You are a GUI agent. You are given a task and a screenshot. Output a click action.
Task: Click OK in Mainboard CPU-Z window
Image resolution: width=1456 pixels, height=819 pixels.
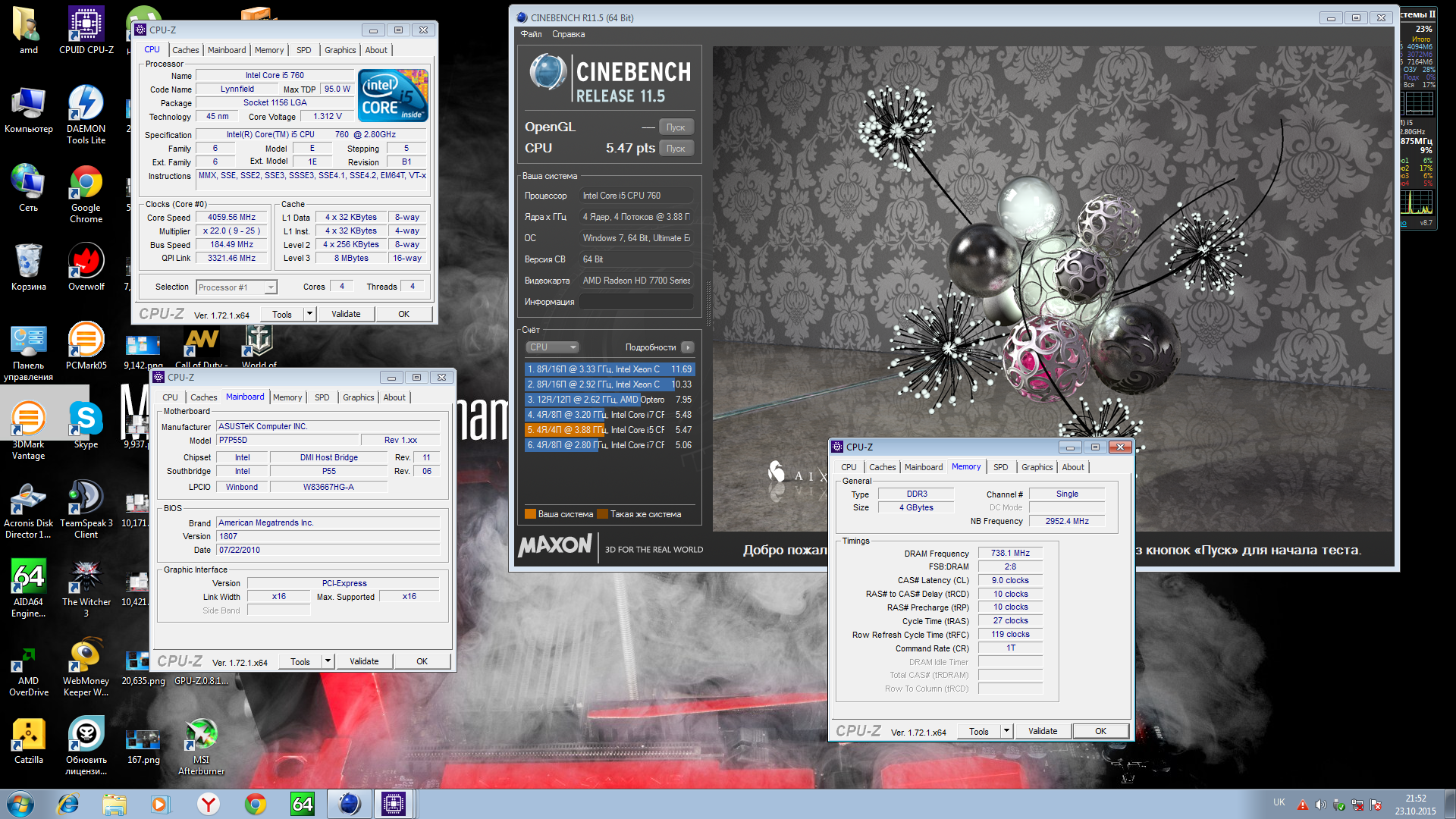tap(422, 661)
